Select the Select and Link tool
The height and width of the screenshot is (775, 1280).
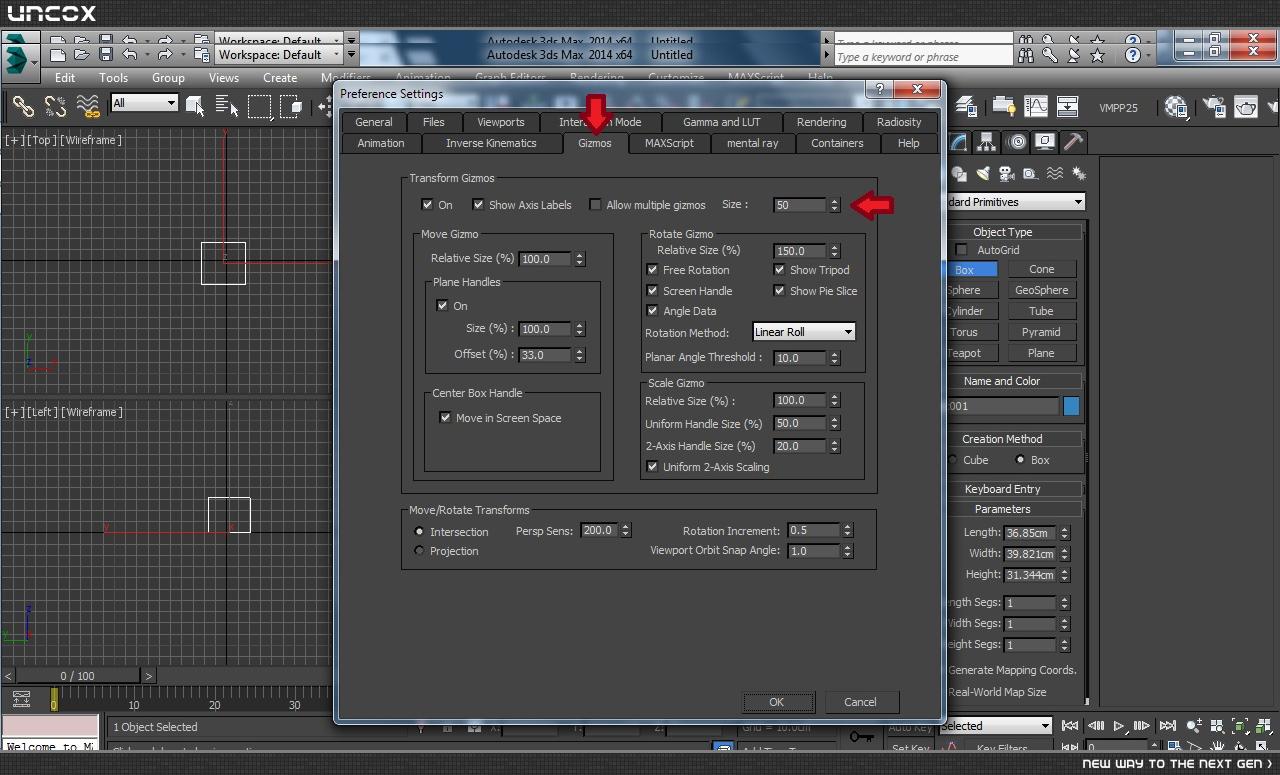(22, 106)
